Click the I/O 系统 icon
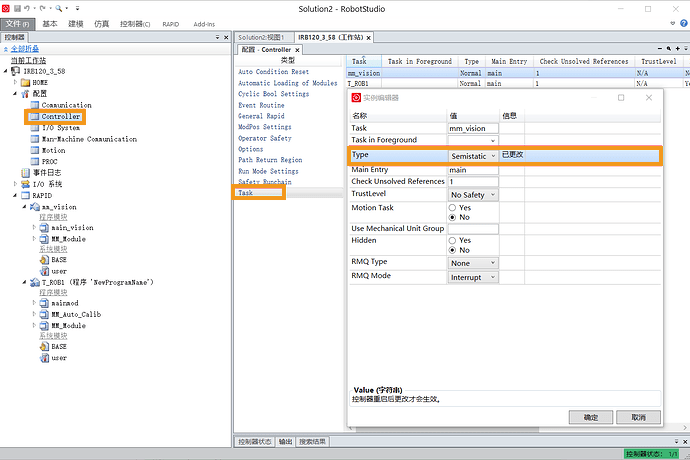 [26, 184]
